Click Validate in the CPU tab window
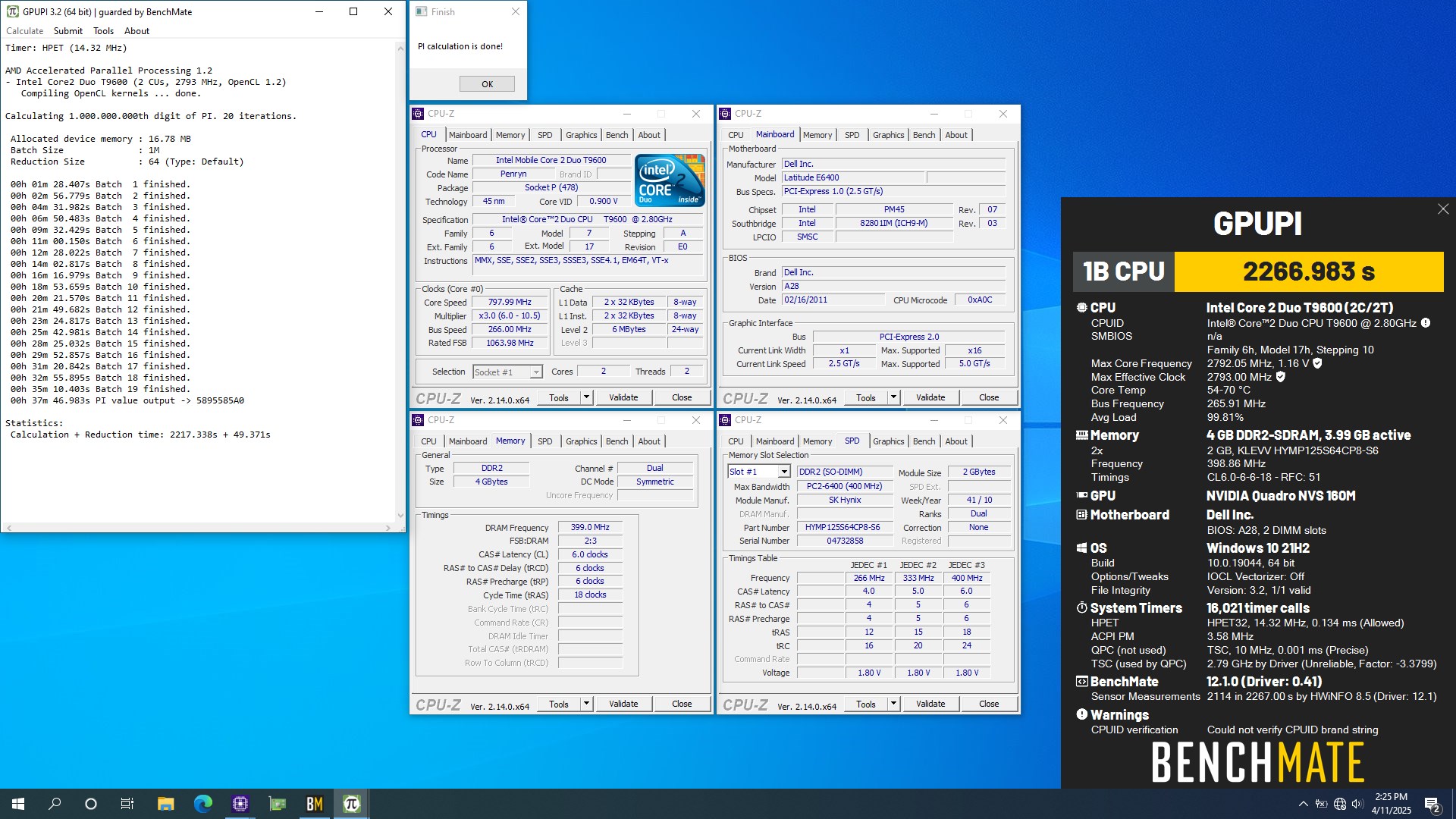 [x=623, y=397]
